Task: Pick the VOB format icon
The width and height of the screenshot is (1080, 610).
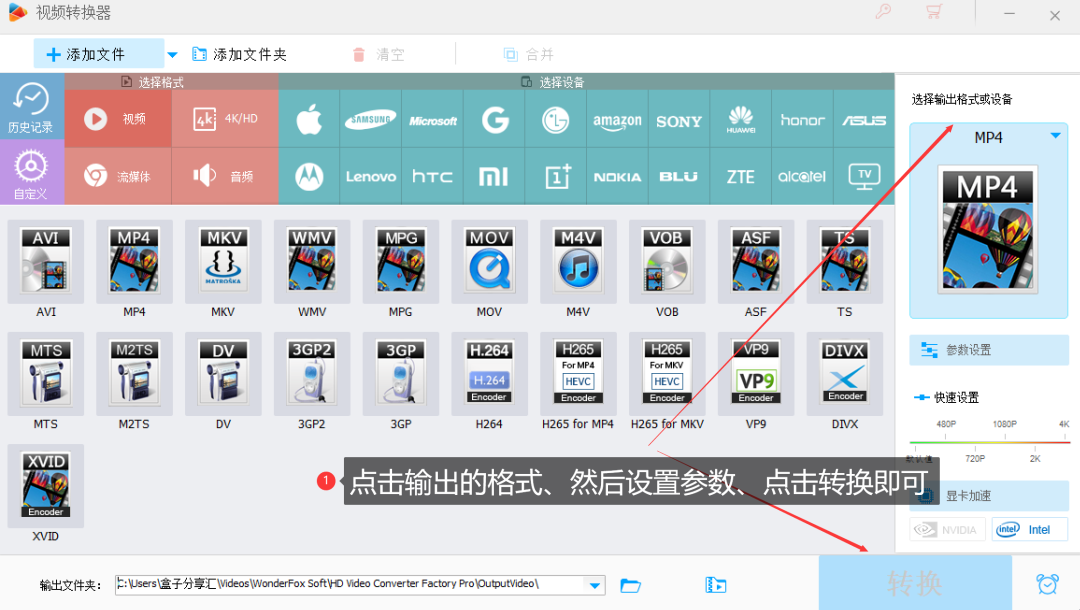Action: click(x=667, y=262)
